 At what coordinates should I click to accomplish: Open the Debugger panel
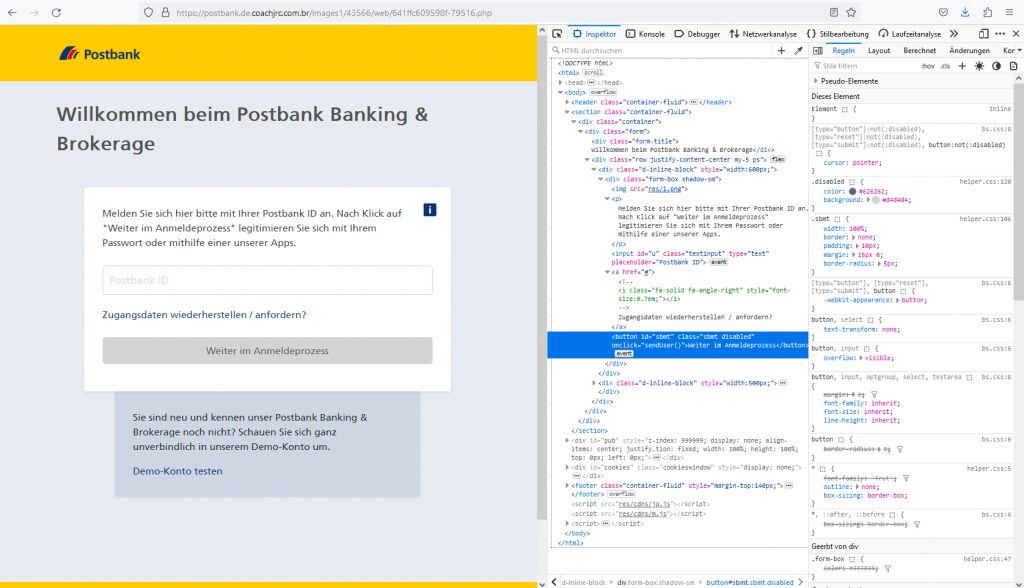(x=690, y=32)
